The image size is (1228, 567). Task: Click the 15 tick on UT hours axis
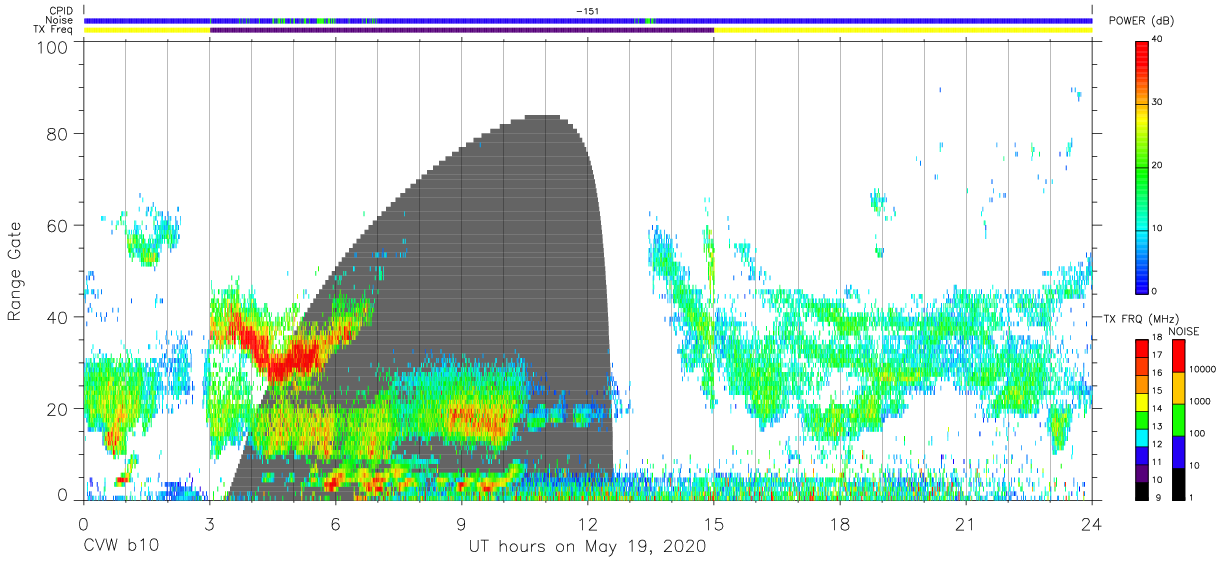tap(714, 525)
